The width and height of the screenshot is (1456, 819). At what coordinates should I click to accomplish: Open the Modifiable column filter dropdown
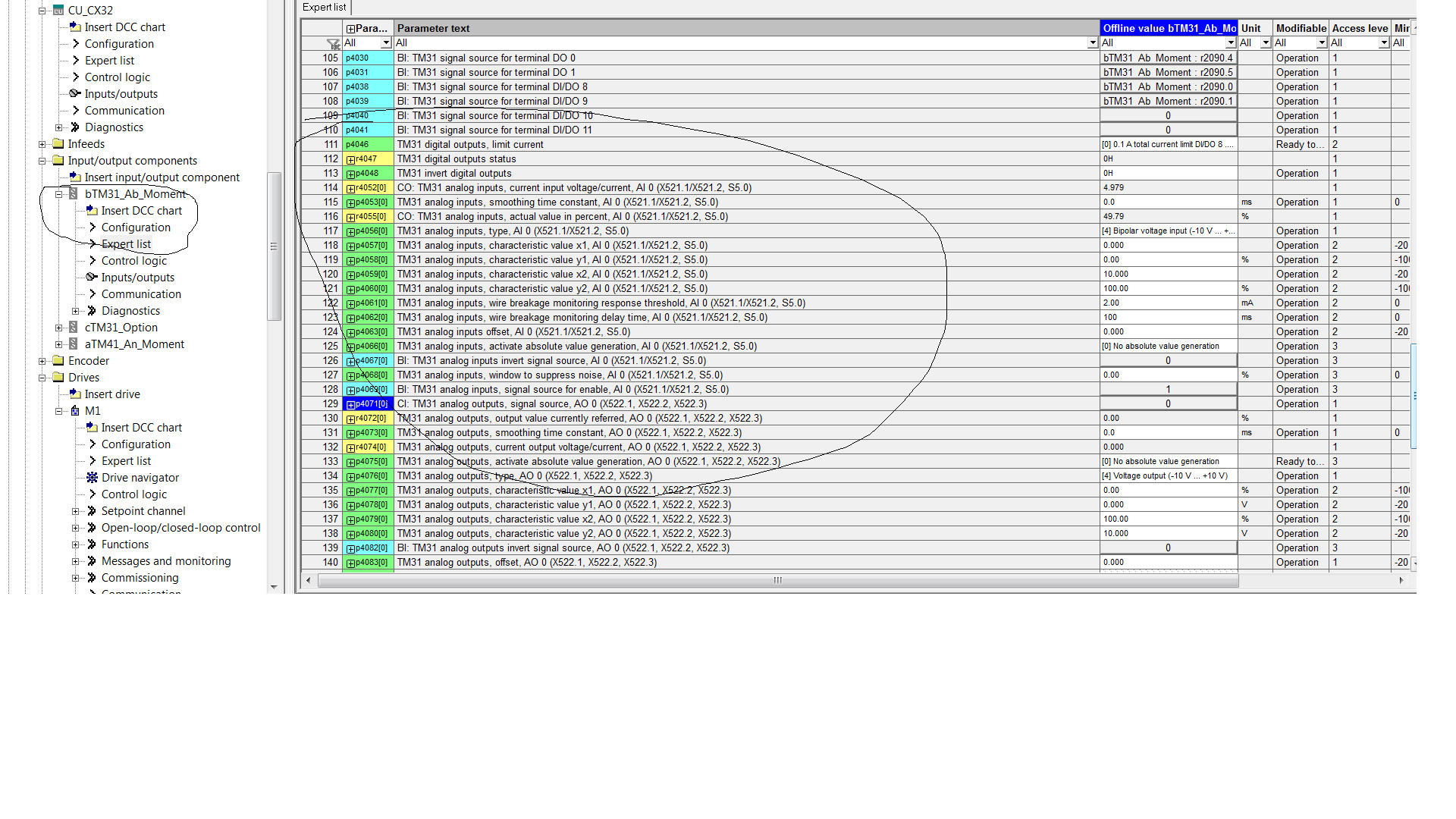click(x=1322, y=43)
